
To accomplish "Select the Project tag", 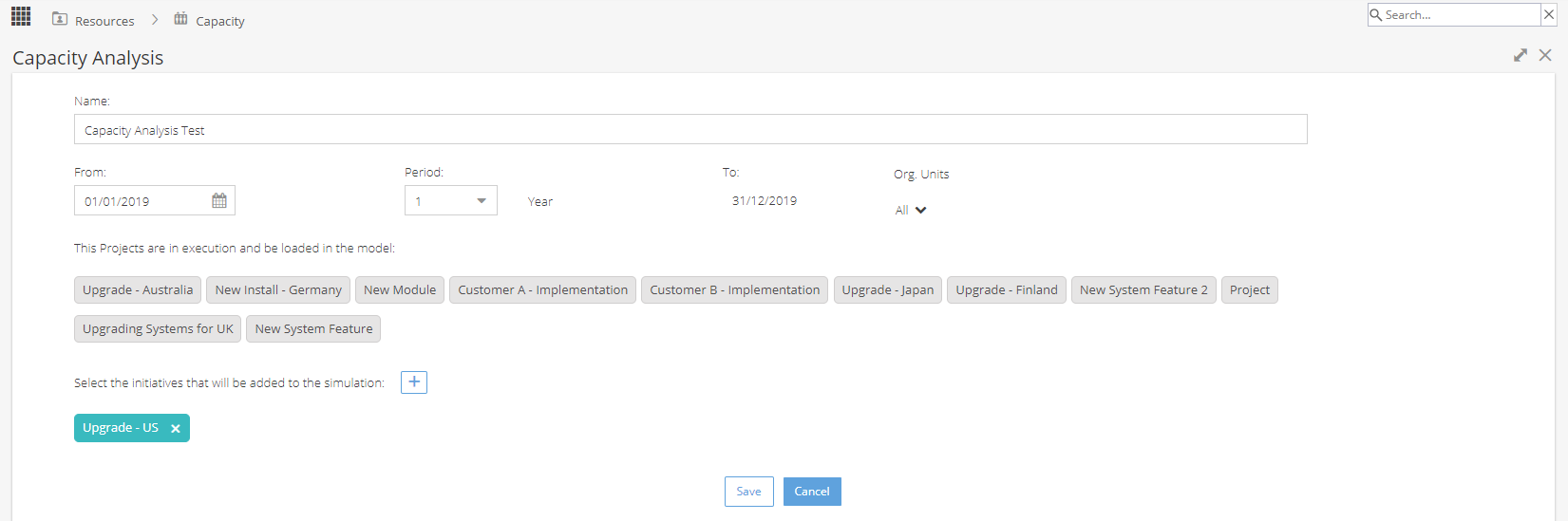I will point(1250,290).
